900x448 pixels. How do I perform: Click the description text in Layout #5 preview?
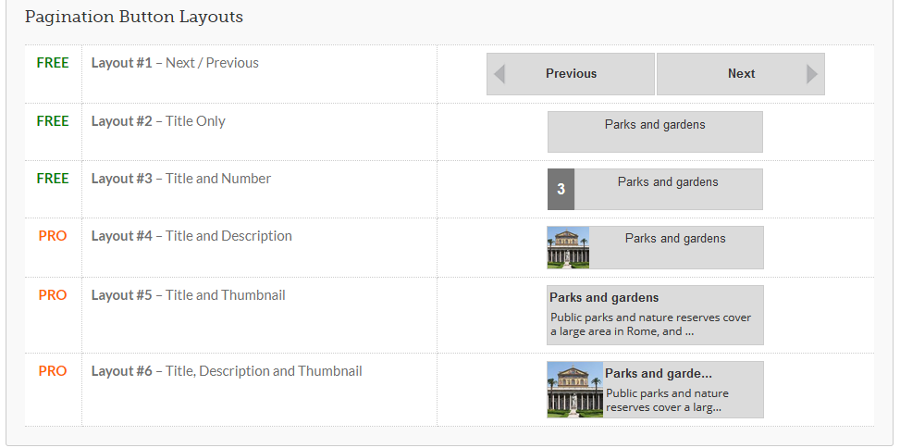(x=650, y=324)
